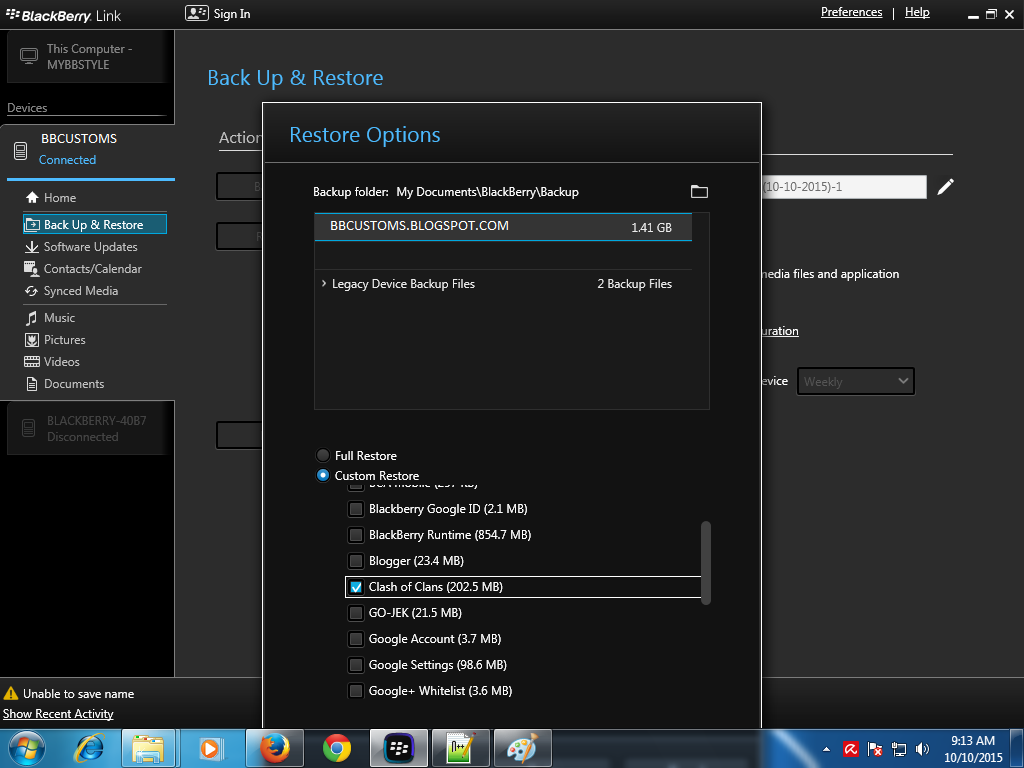1024x768 pixels.
Task: Select Back Up & Restore in sidebar
Action: [x=95, y=224]
